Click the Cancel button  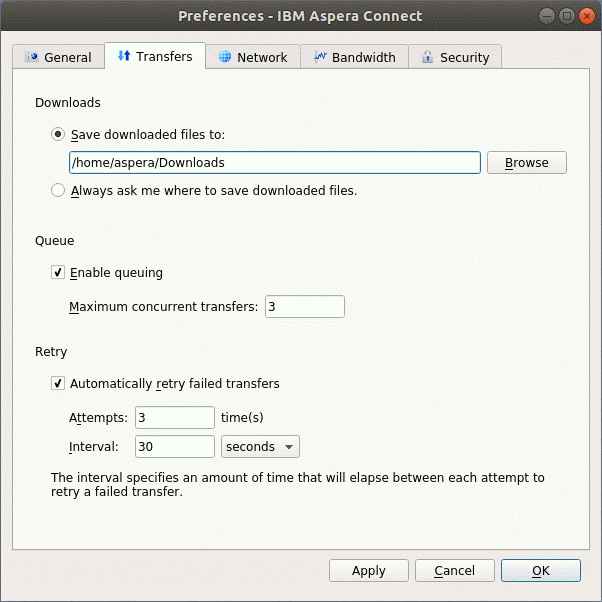coord(454,570)
